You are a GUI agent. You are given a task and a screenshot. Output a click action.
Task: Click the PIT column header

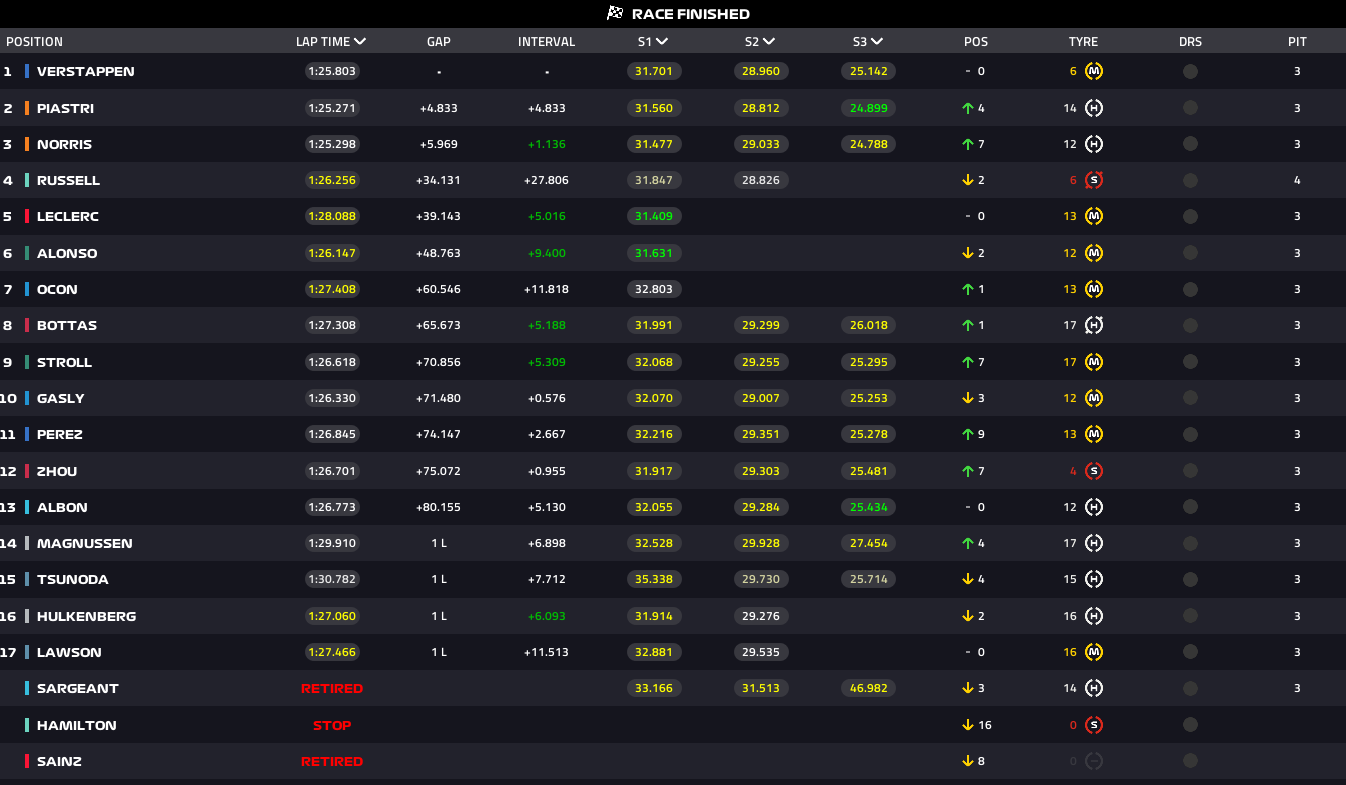pos(1297,42)
